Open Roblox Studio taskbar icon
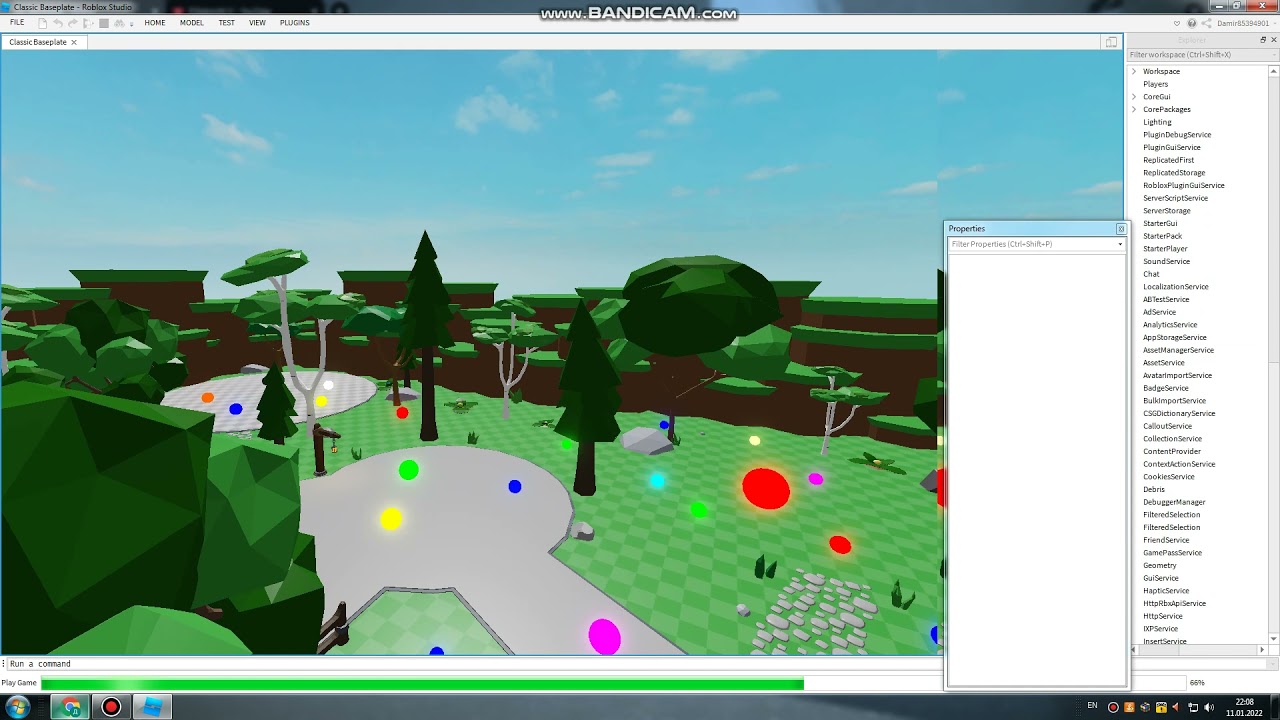The height and width of the screenshot is (720, 1280). 152,707
